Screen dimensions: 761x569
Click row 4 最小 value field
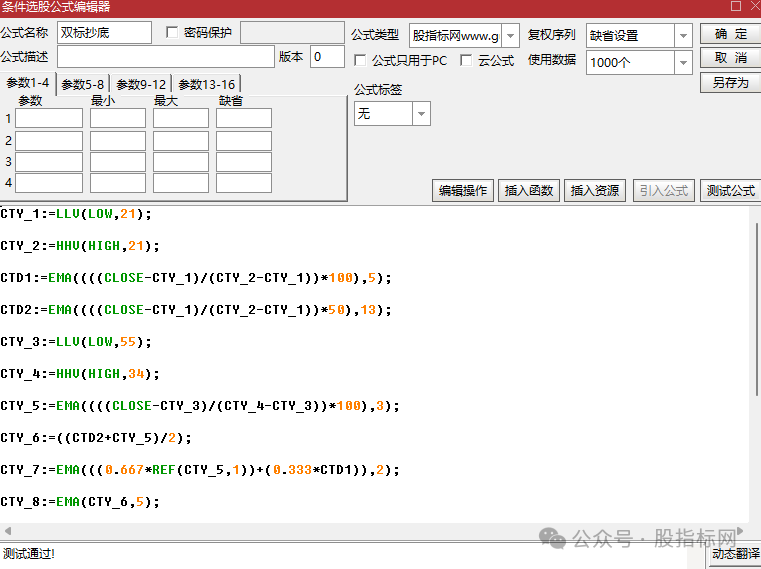coord(118,183)
